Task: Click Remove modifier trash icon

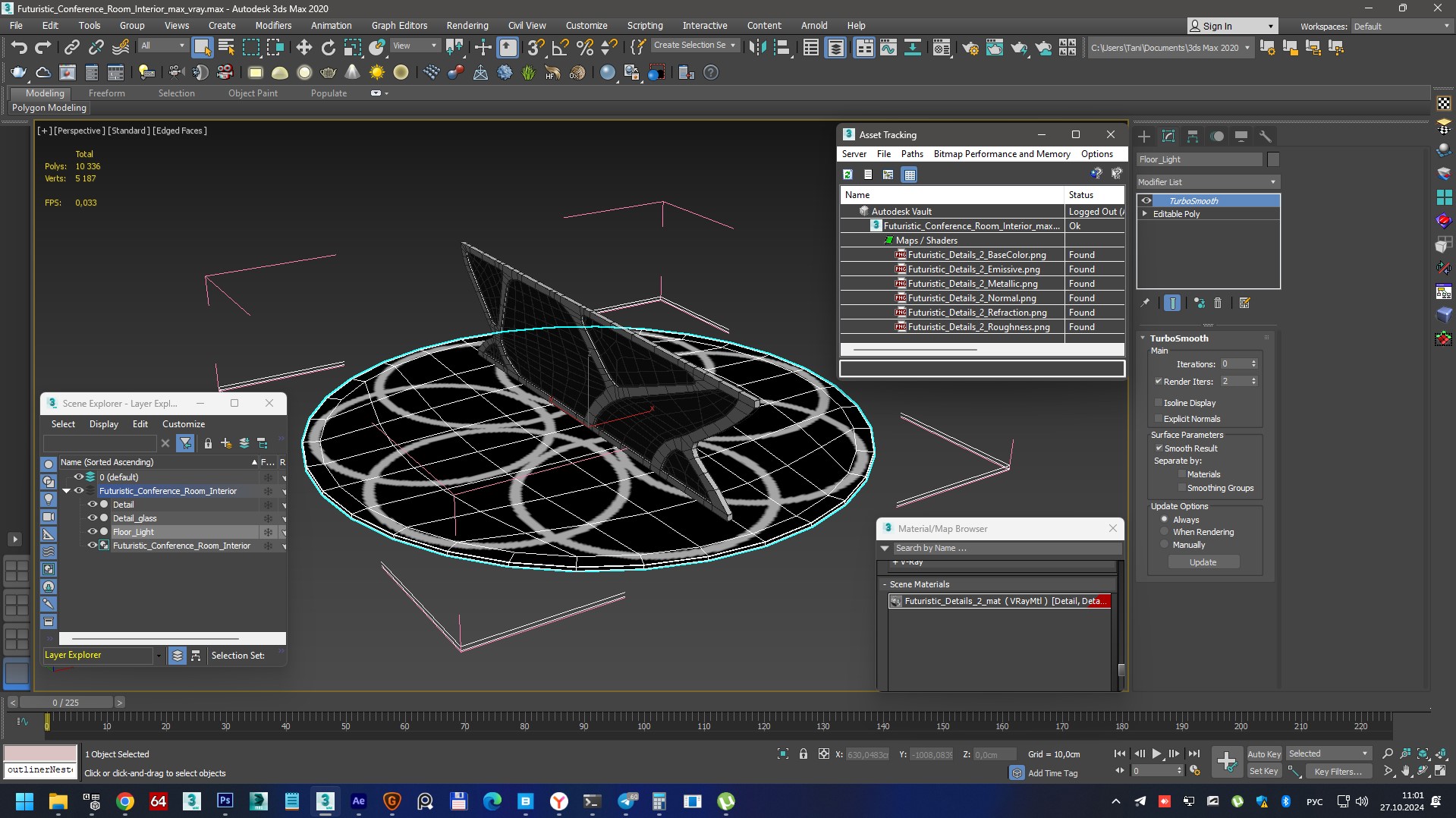Action: click(1218, 303)
